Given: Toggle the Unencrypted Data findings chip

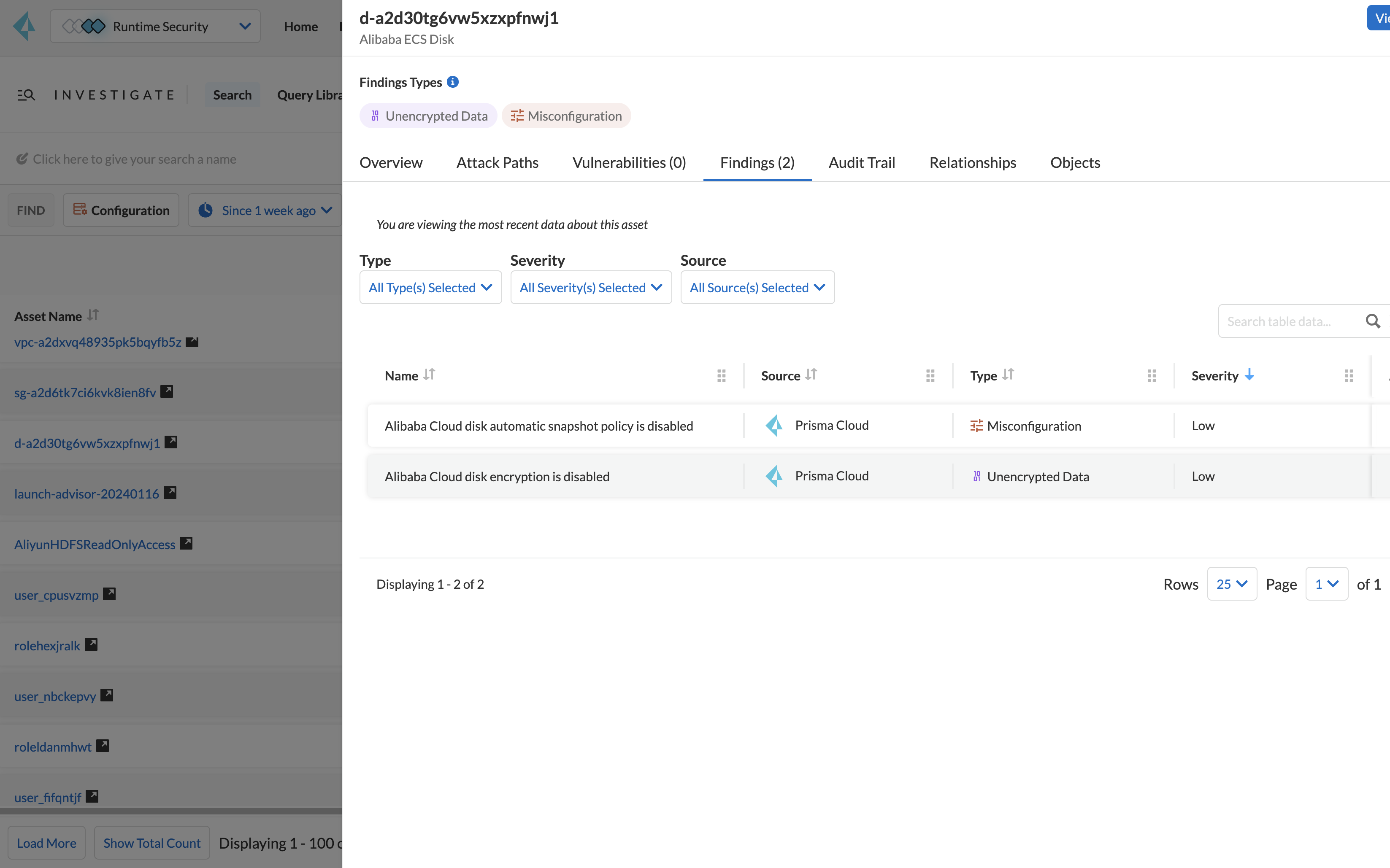Looking at the screenshot, I should tap(428, 116).
